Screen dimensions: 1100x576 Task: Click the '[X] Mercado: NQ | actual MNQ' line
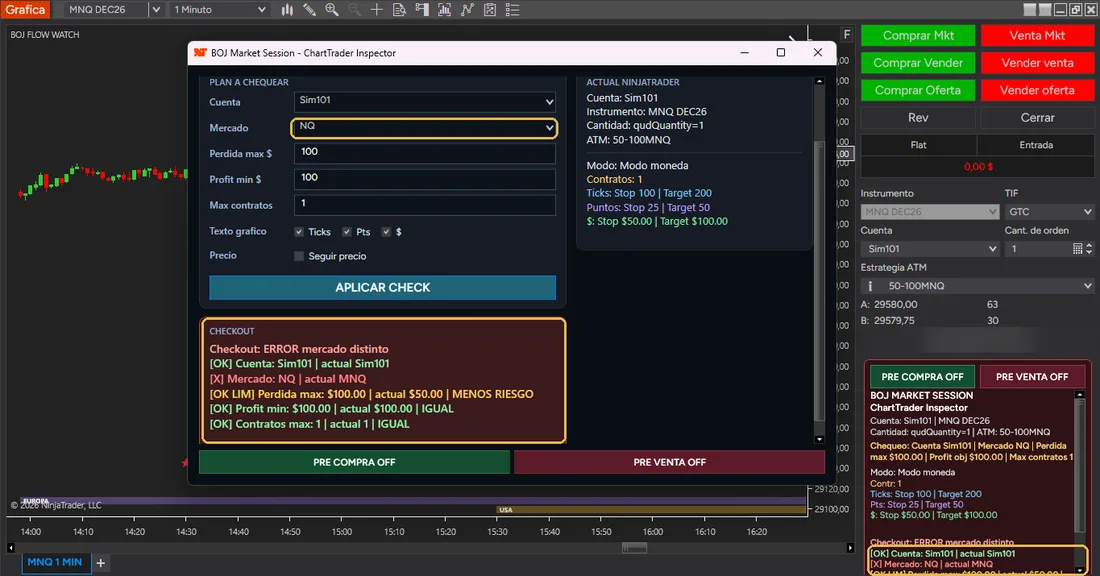tap(288, 379)
